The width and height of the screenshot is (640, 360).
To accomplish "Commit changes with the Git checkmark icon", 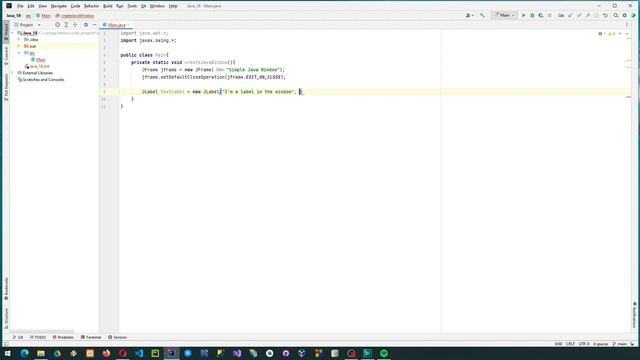I will [579, 16].
